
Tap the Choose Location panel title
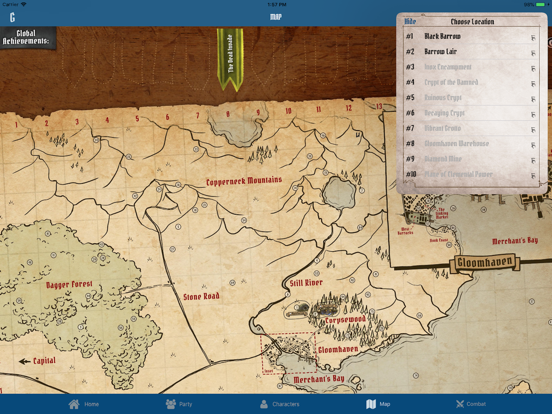(x=472, y=21)
